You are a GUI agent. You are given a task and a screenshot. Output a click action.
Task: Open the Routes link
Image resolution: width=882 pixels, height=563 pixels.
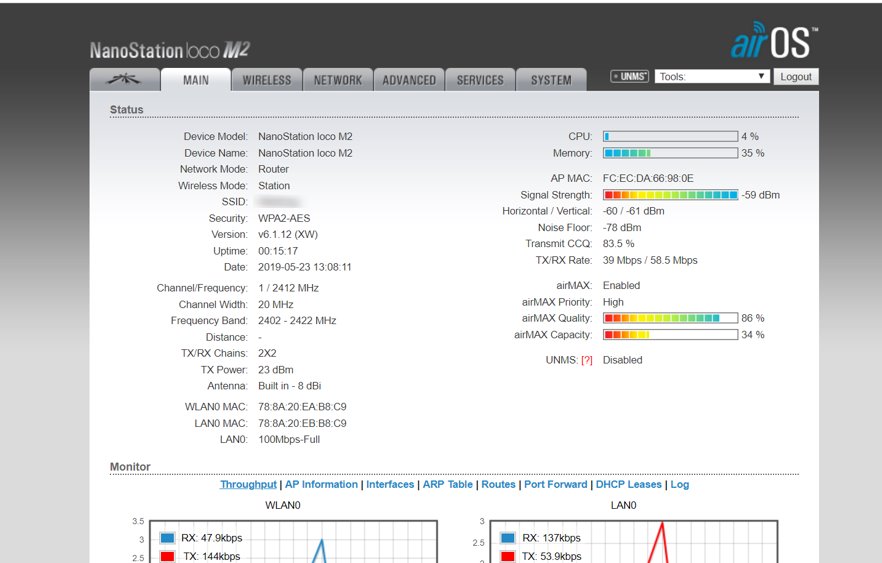[x=498, y=484]
